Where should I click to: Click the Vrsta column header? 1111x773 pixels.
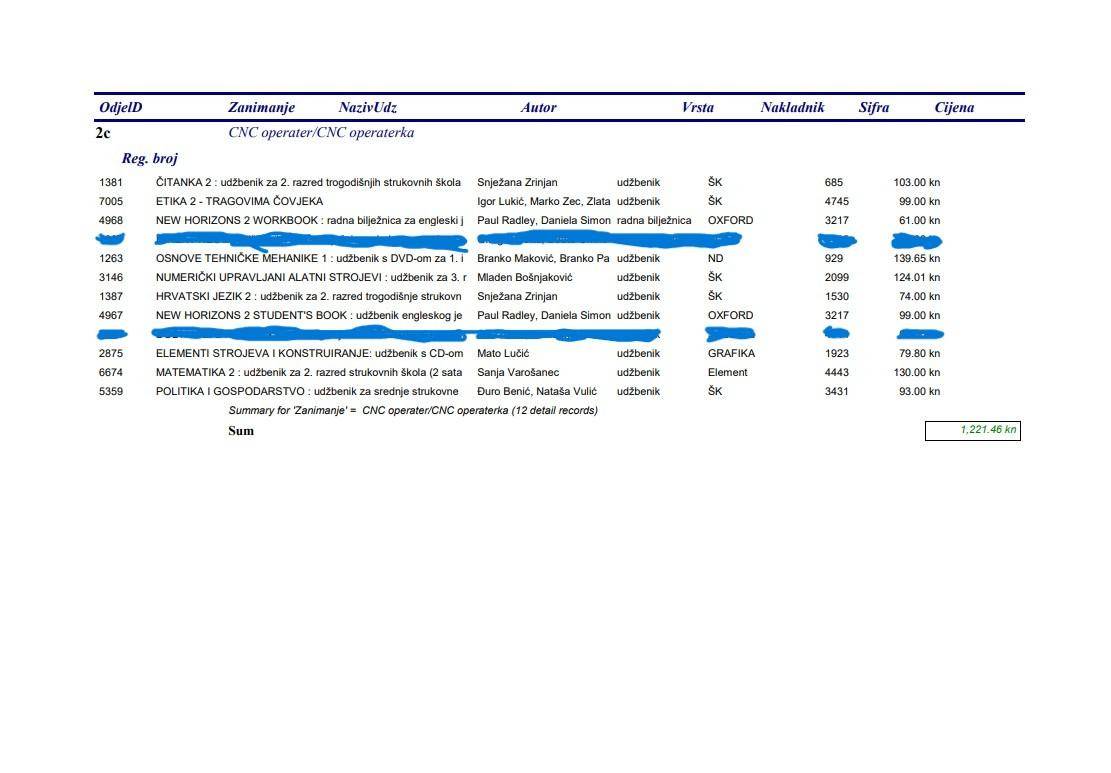point(697,108)
